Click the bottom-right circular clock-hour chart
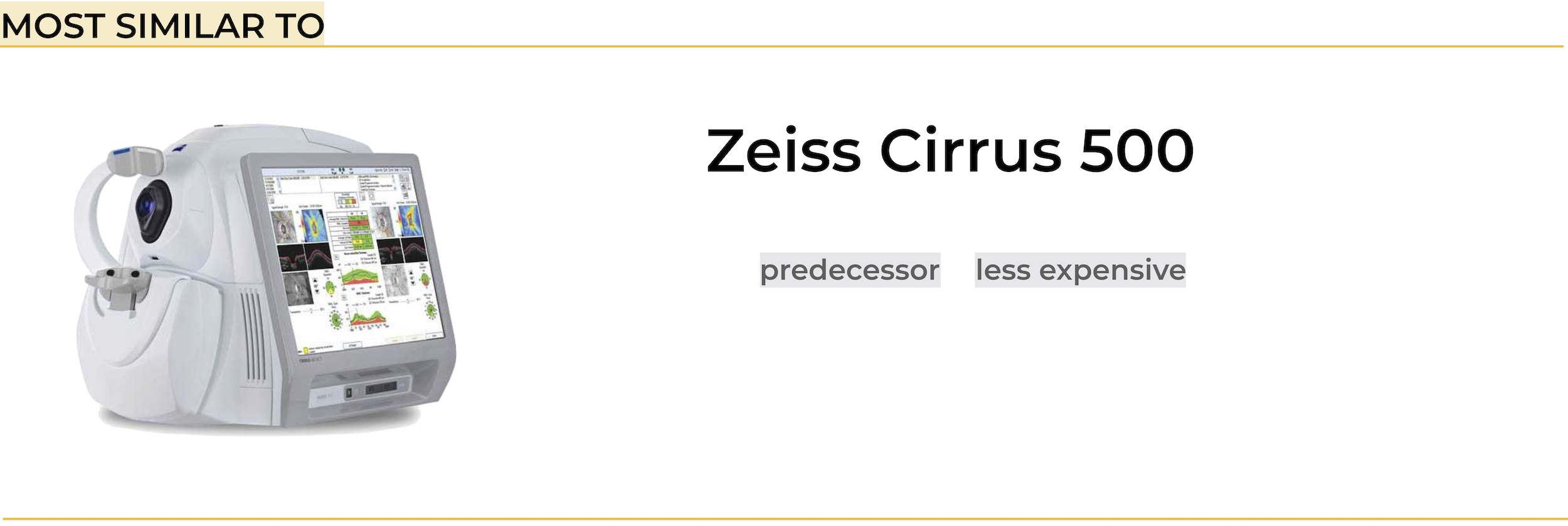This screenshot has width=1568, height=526. pyautogui.click(x=431, y=310)
